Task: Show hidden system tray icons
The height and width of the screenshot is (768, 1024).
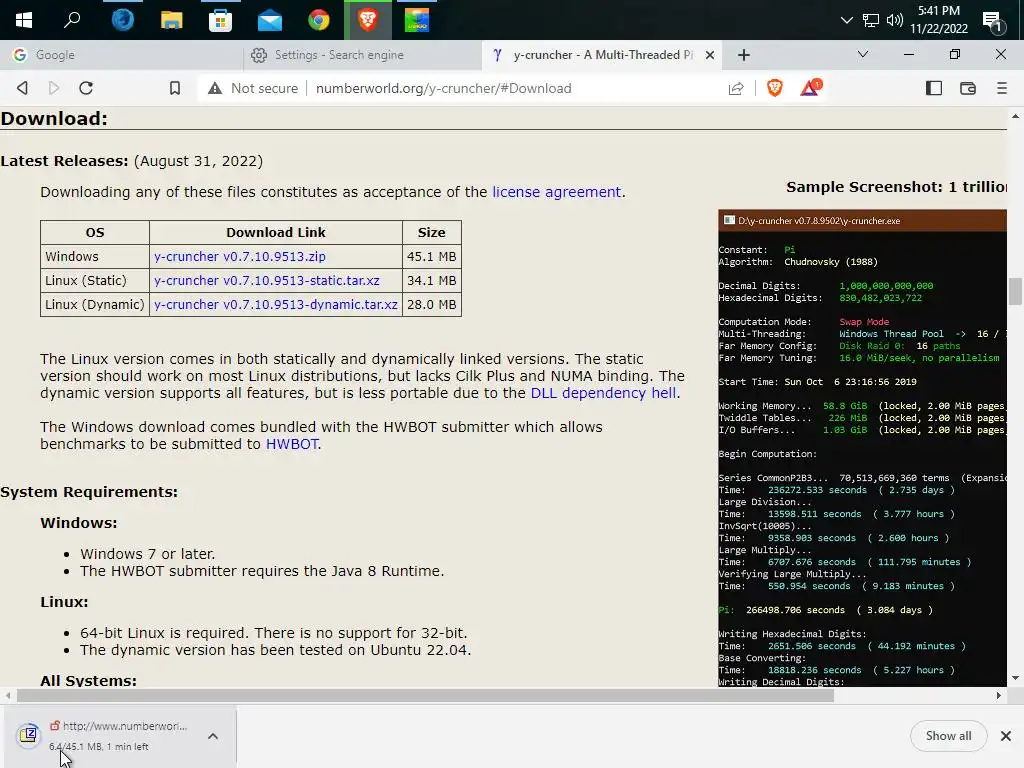Action: (846, 20)
